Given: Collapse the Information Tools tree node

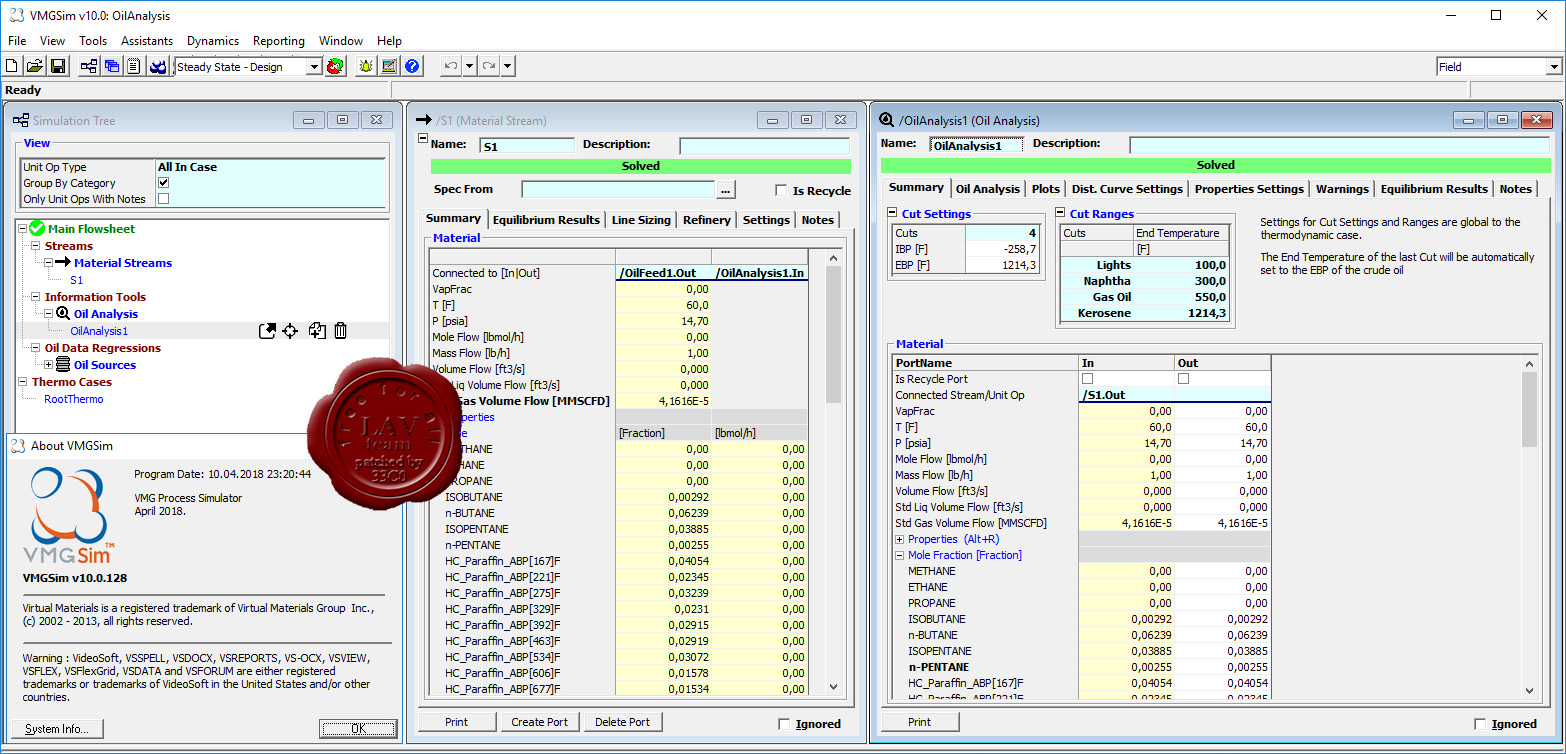Looking at the screenshot, I should 36,297.
